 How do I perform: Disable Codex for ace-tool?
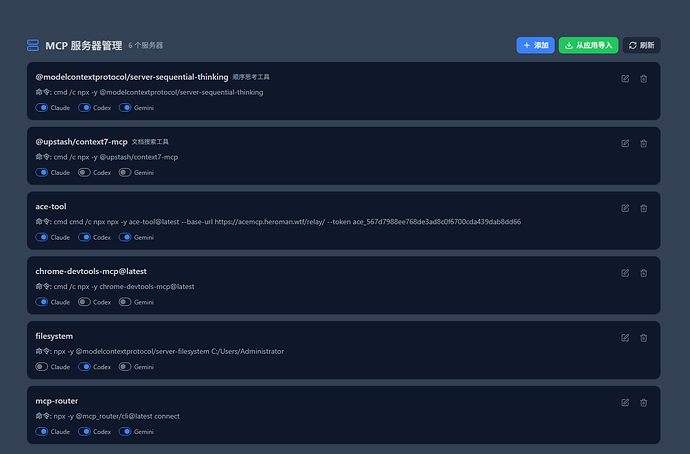[84, 237]
